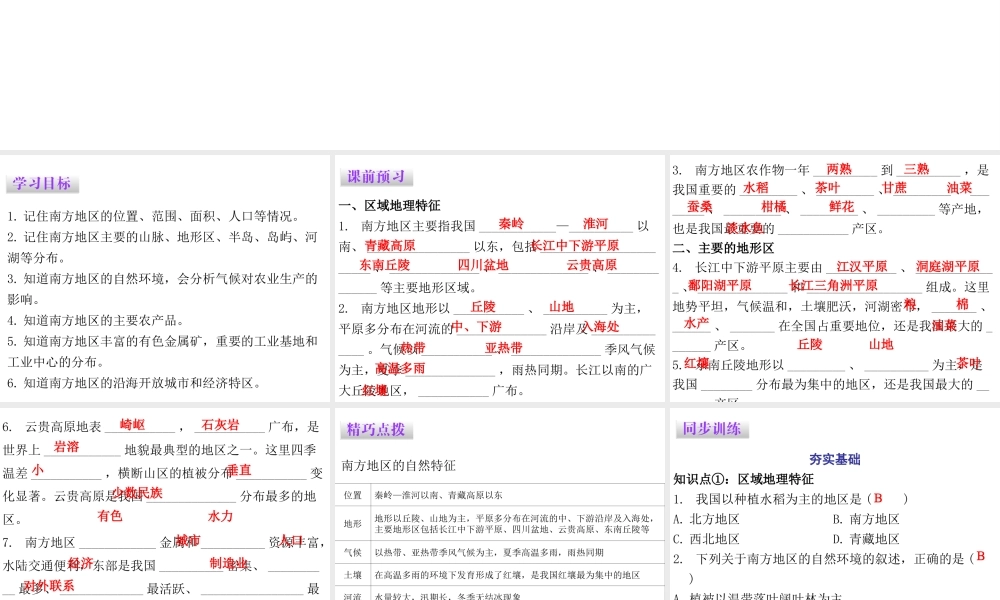The image size is (1000, 600).
Task: Click the table cell labeled 土壤
Action: click(x=353, y=575)
